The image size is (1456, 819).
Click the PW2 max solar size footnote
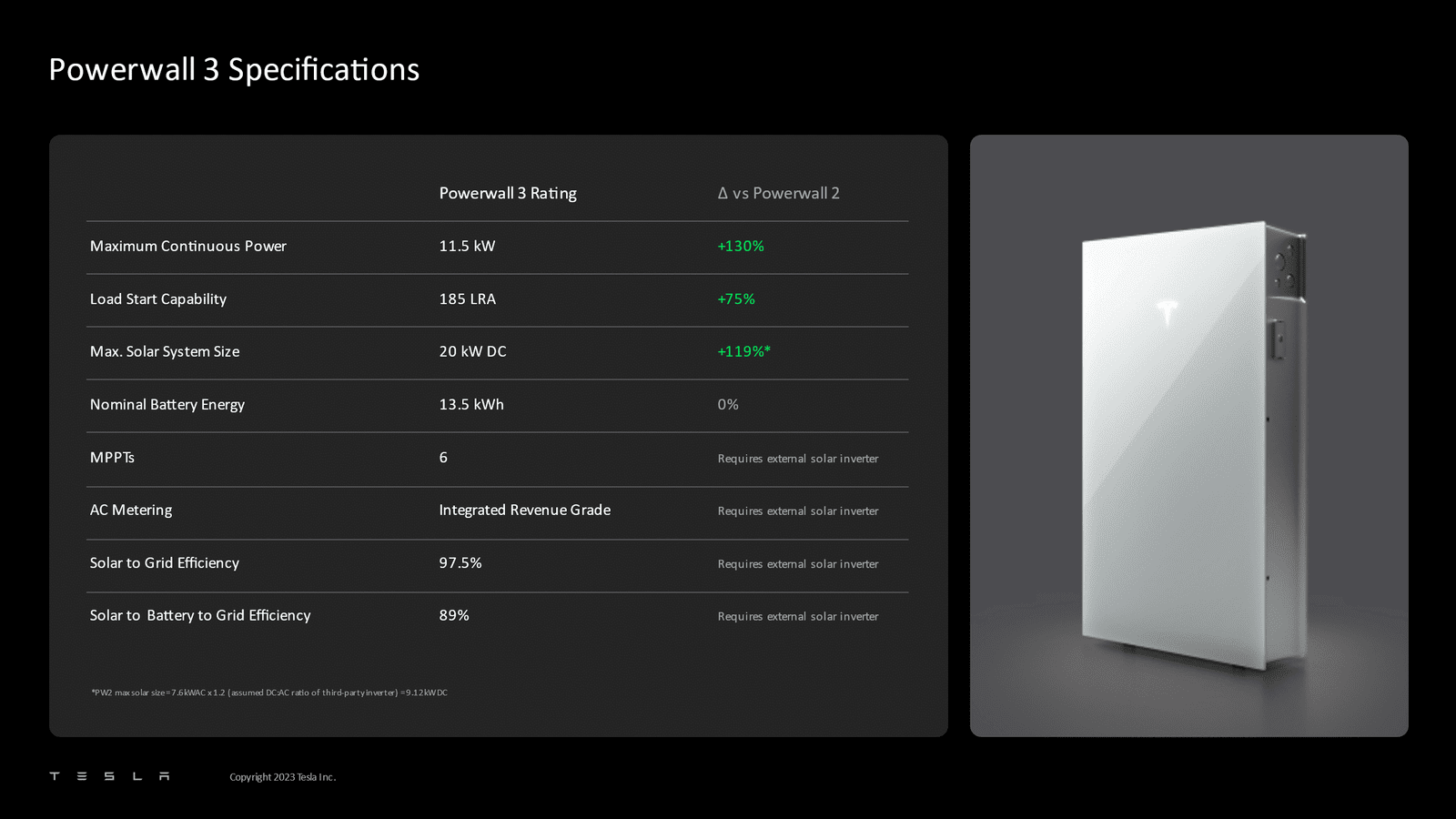click(269, 693)
